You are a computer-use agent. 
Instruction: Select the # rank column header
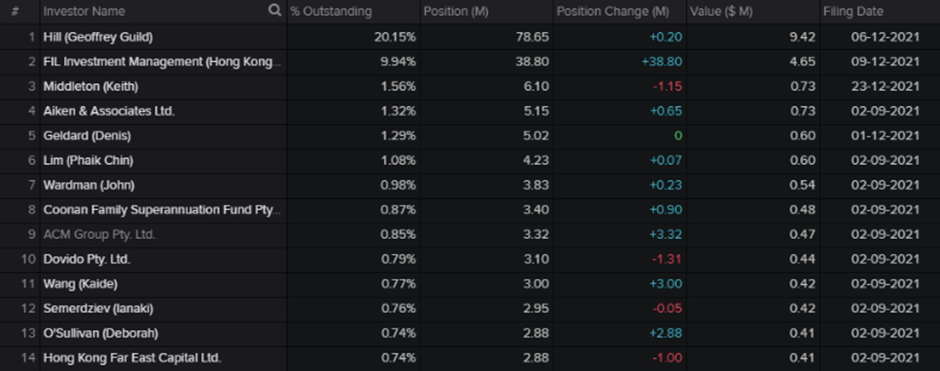14,11
